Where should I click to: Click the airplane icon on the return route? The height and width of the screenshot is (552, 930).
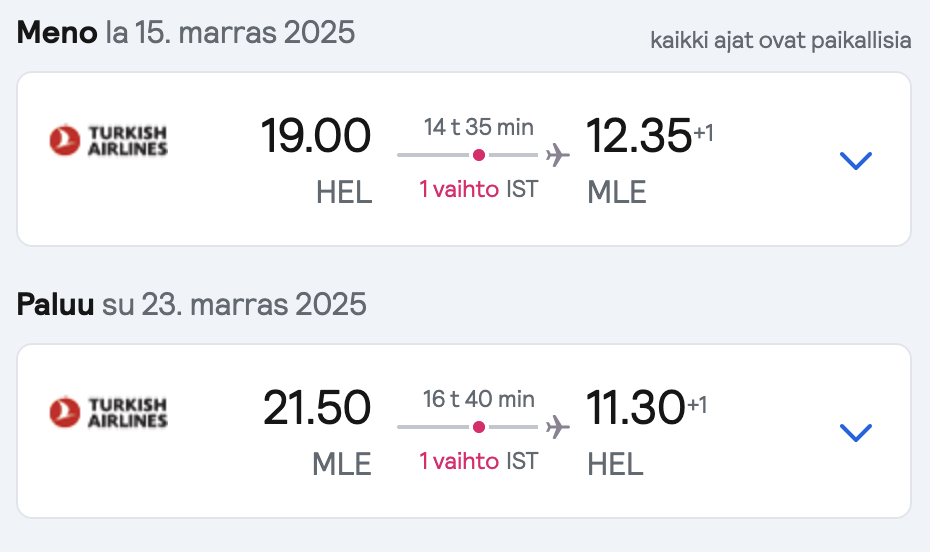[558, 427]
